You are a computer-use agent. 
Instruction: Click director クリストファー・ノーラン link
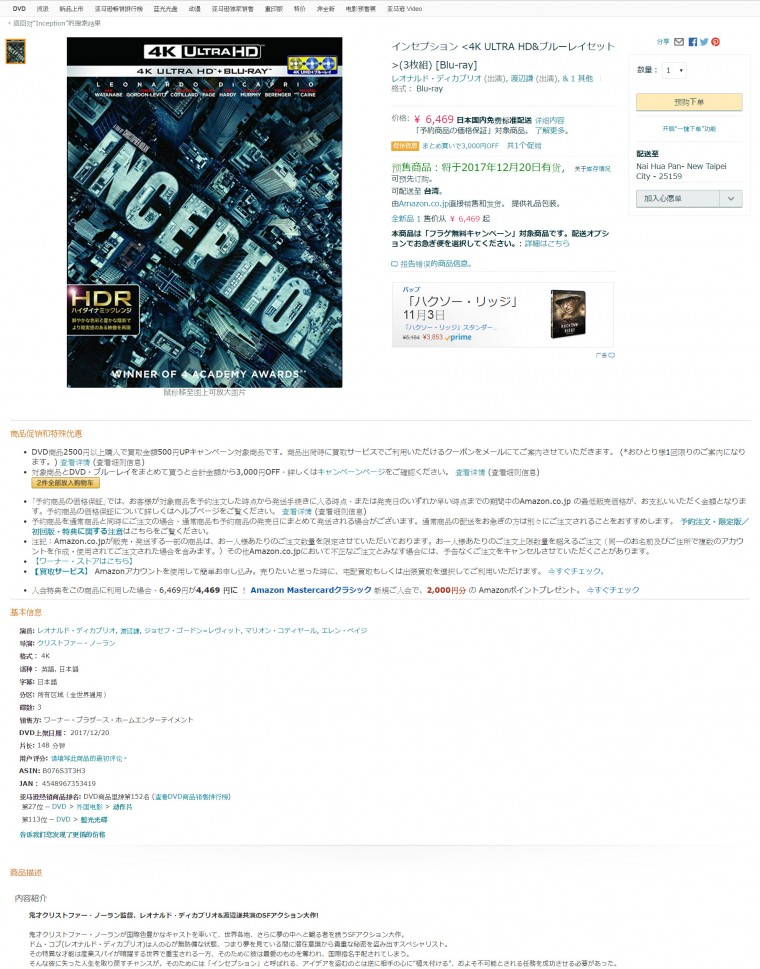[x=76, y=643]
